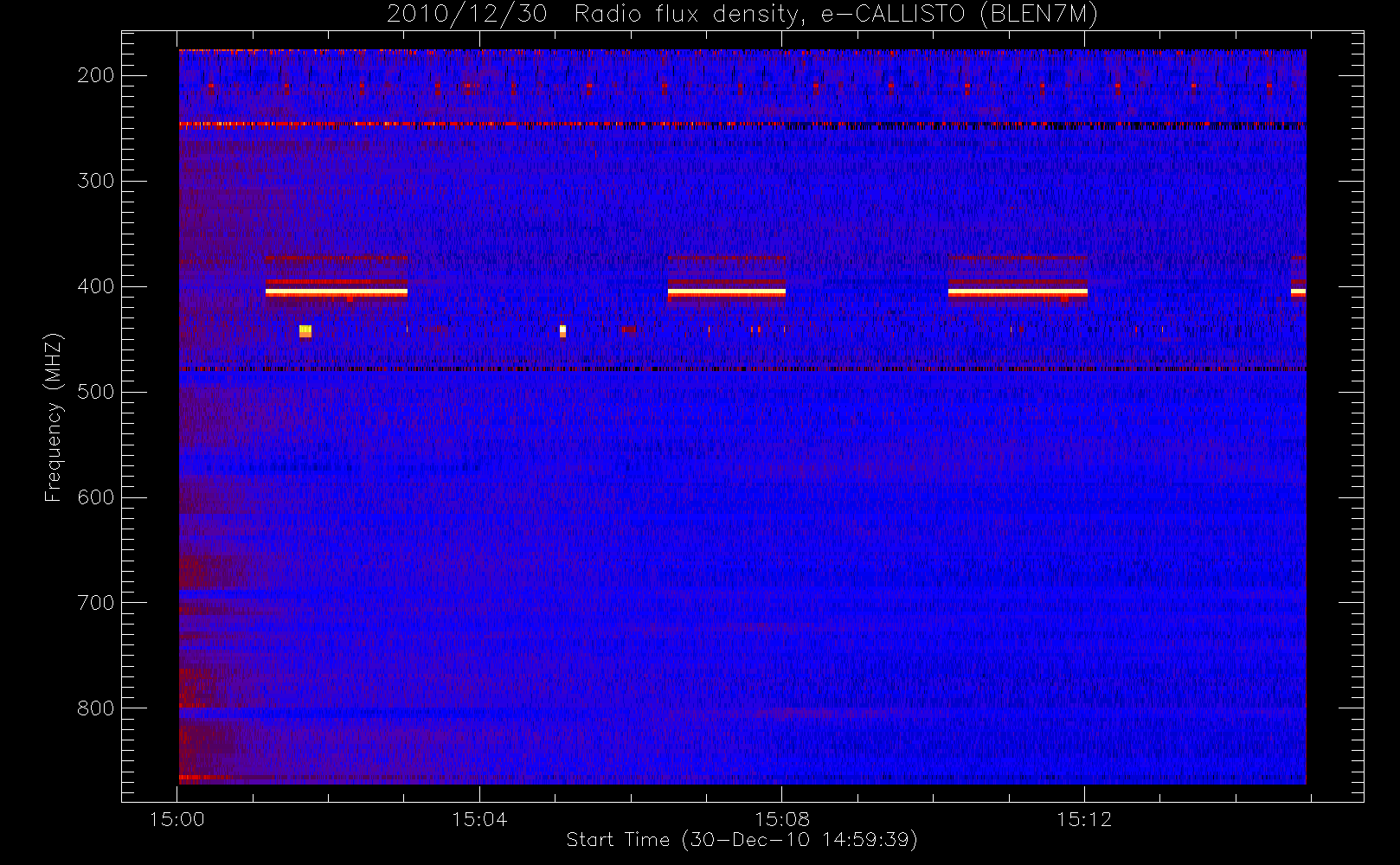1400x865 pixels.
Task: Click the yellow spot near 440 MHz at 15:01
Action: coord(305,330)
